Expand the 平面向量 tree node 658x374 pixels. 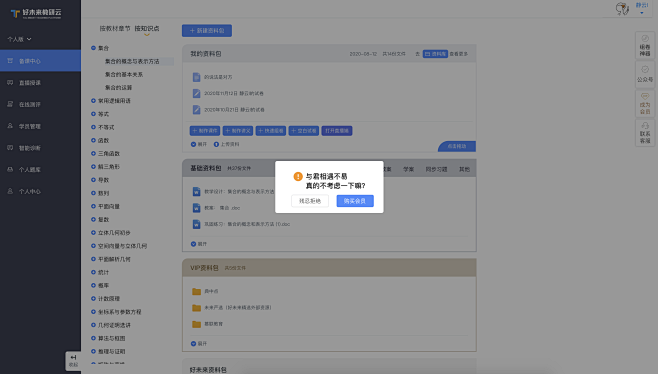pos(93,206)
